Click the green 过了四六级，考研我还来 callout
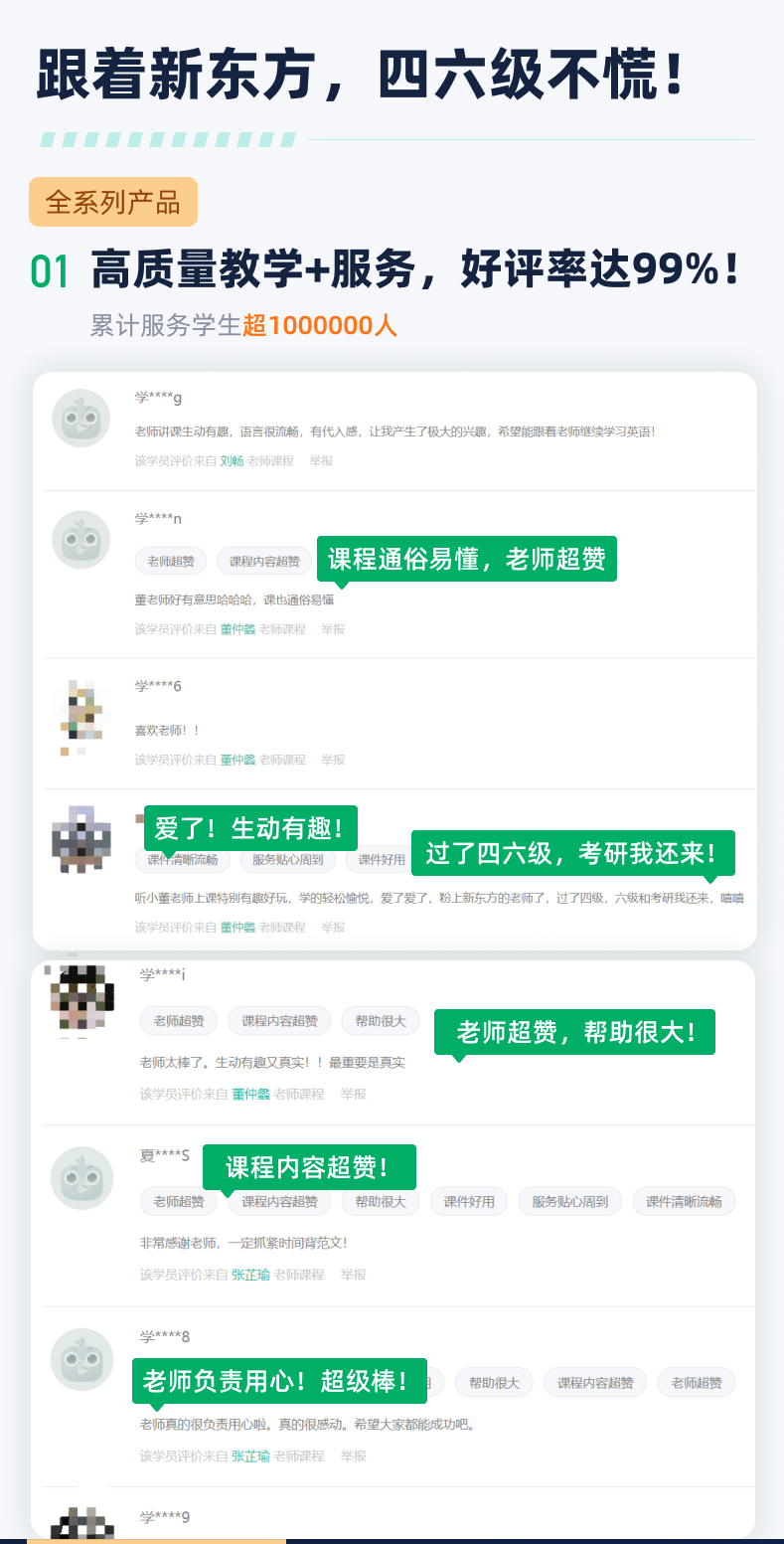 [x=573, y=853]
